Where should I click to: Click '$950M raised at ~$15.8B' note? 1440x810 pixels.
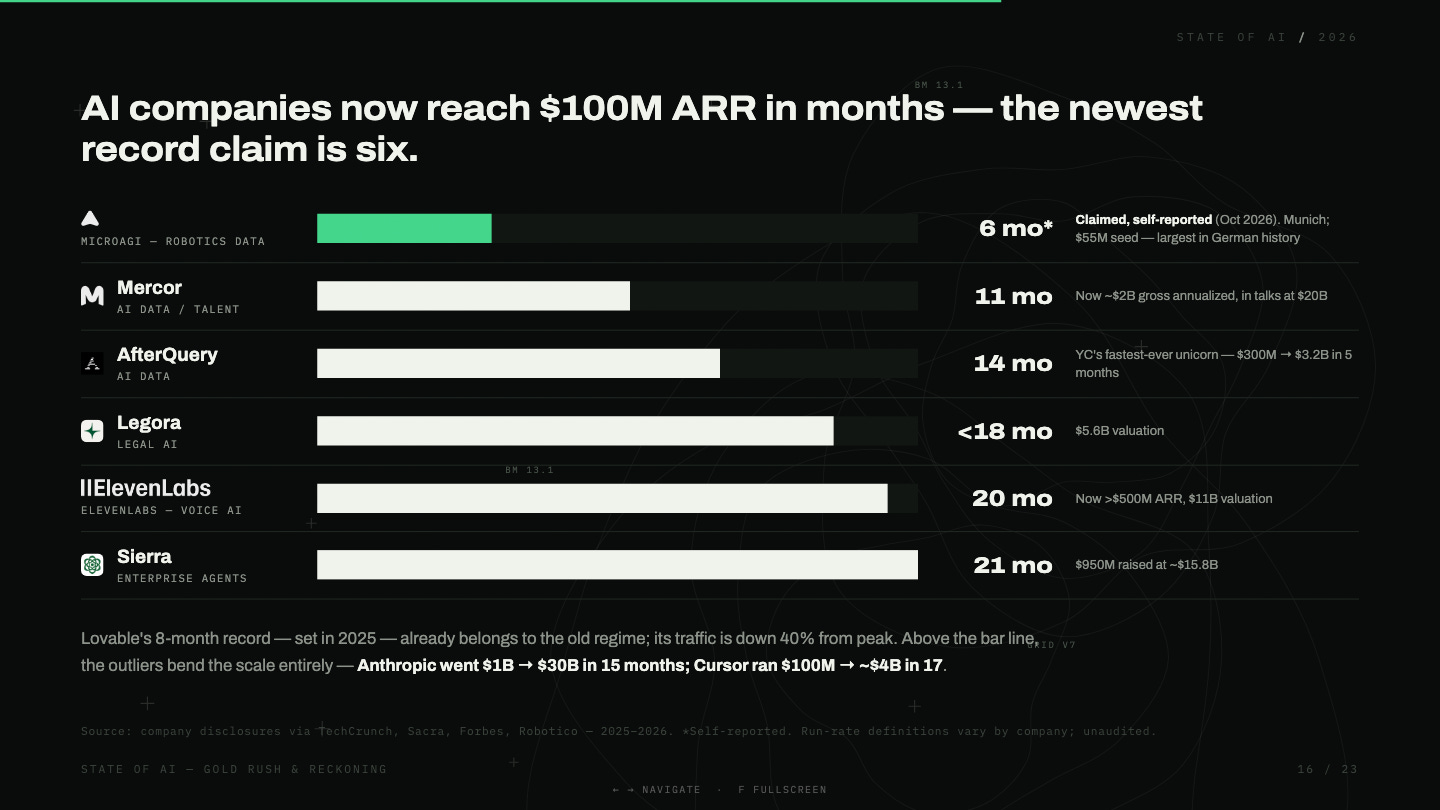(1147, 565)
